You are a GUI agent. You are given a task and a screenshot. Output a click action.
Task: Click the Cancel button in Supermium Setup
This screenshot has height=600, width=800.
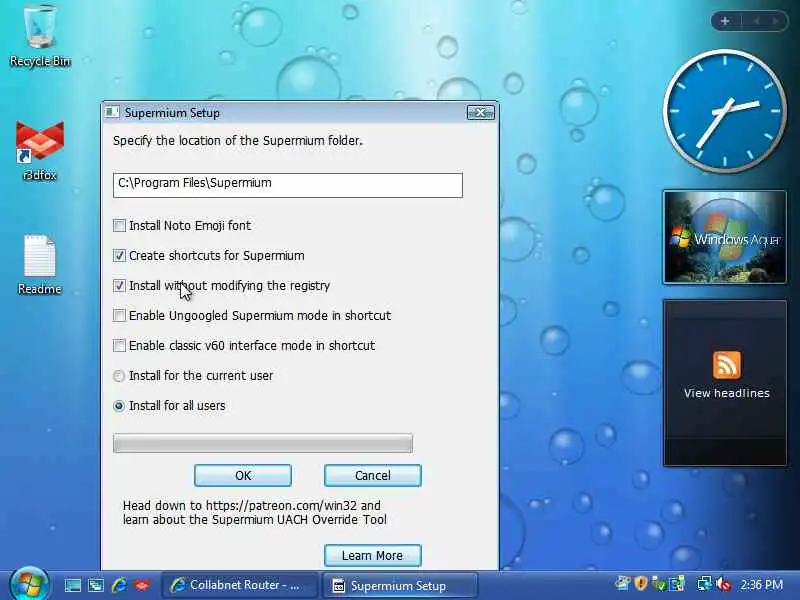(x=372, y=476)
